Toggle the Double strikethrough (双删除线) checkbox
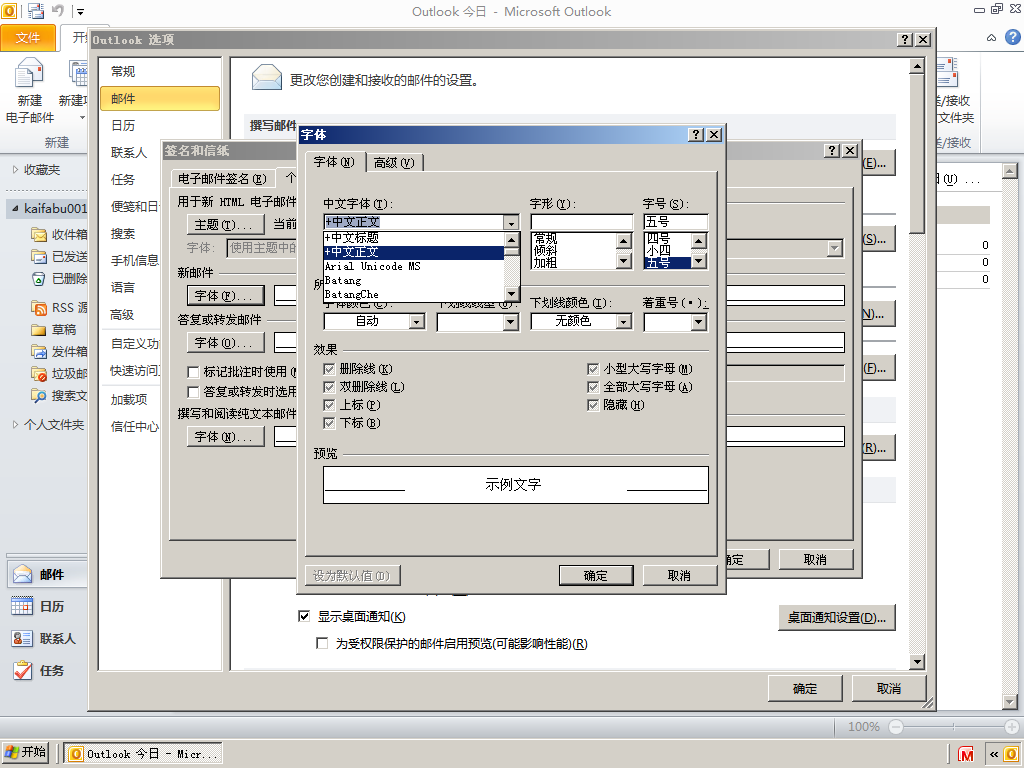This screenshot has height=768, width=1024. (329, 387)
